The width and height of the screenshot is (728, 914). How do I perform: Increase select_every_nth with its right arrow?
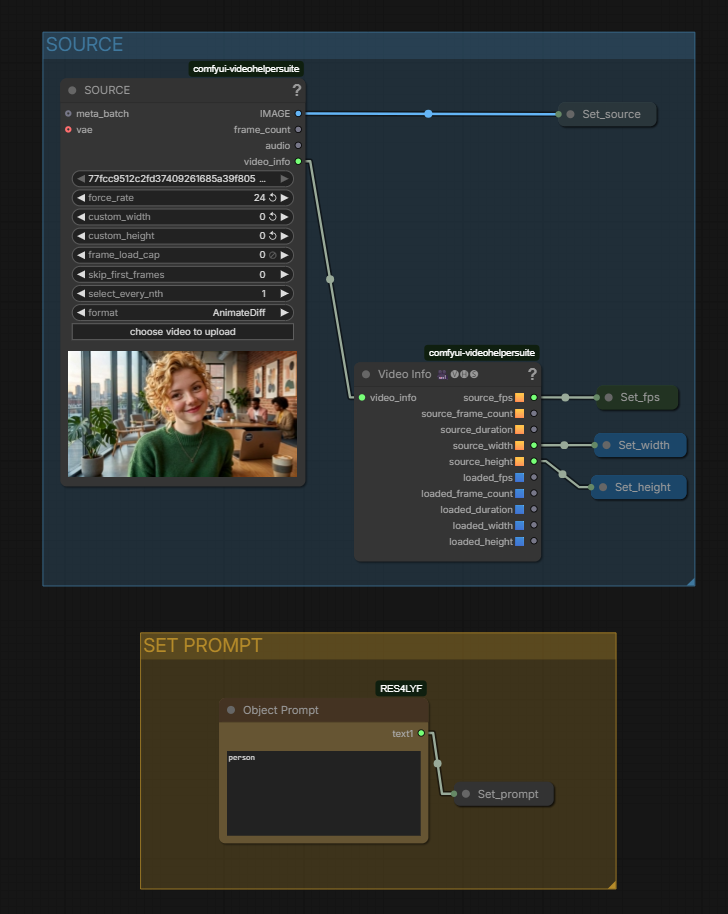coord(284,294)
